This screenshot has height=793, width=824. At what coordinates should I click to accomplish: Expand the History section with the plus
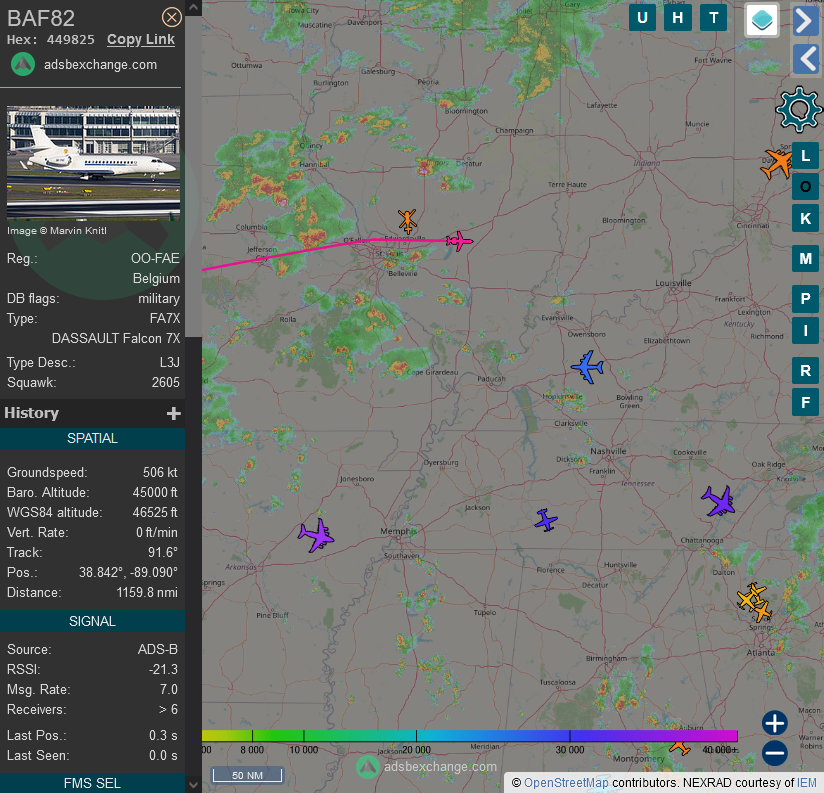click(x=173, y=414)
